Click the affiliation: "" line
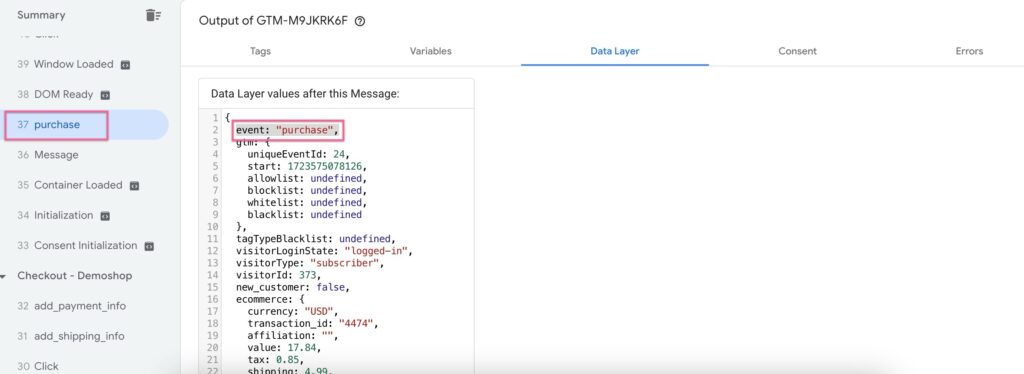Screen dimensions: 1024x374 tap(293, 335)
